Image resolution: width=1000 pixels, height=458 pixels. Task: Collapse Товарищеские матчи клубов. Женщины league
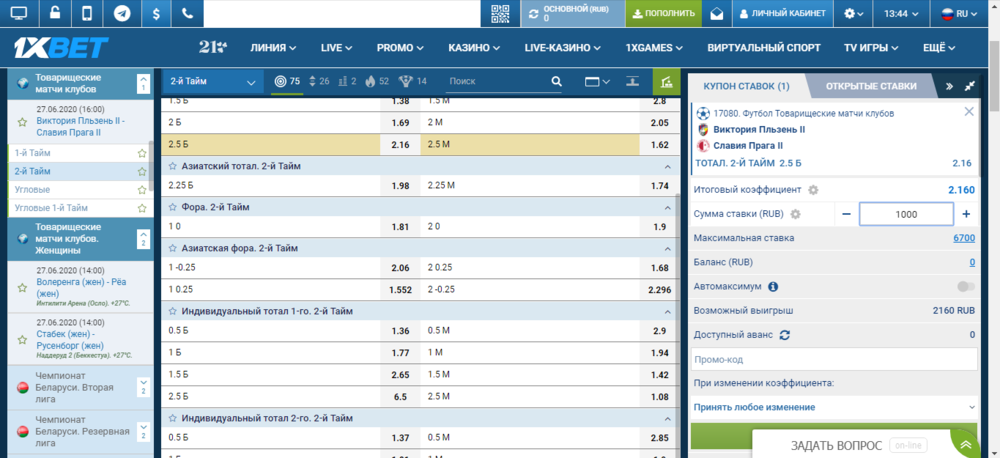click(143, 239)
